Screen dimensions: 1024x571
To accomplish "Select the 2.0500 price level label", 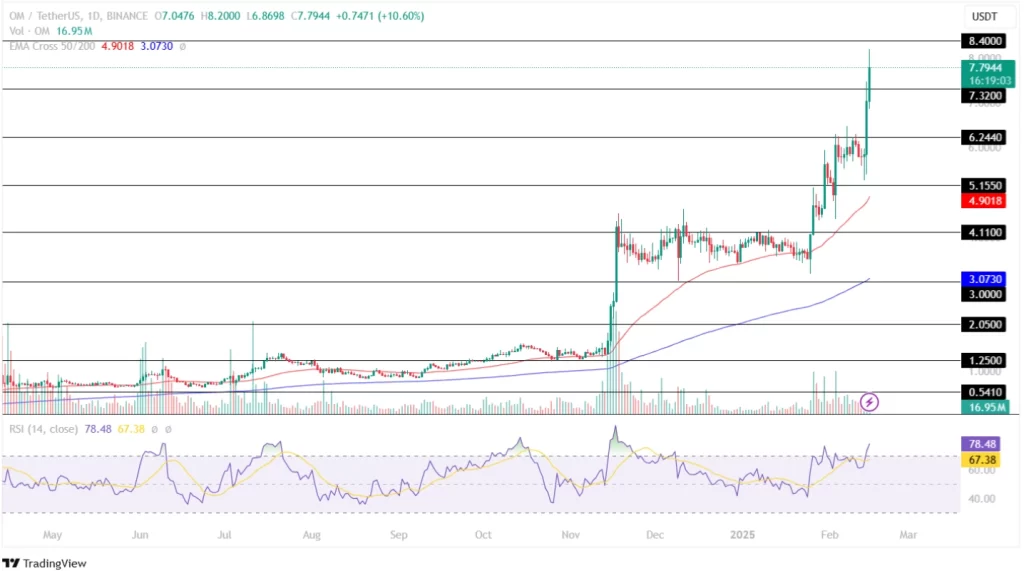I will (985, 325).
